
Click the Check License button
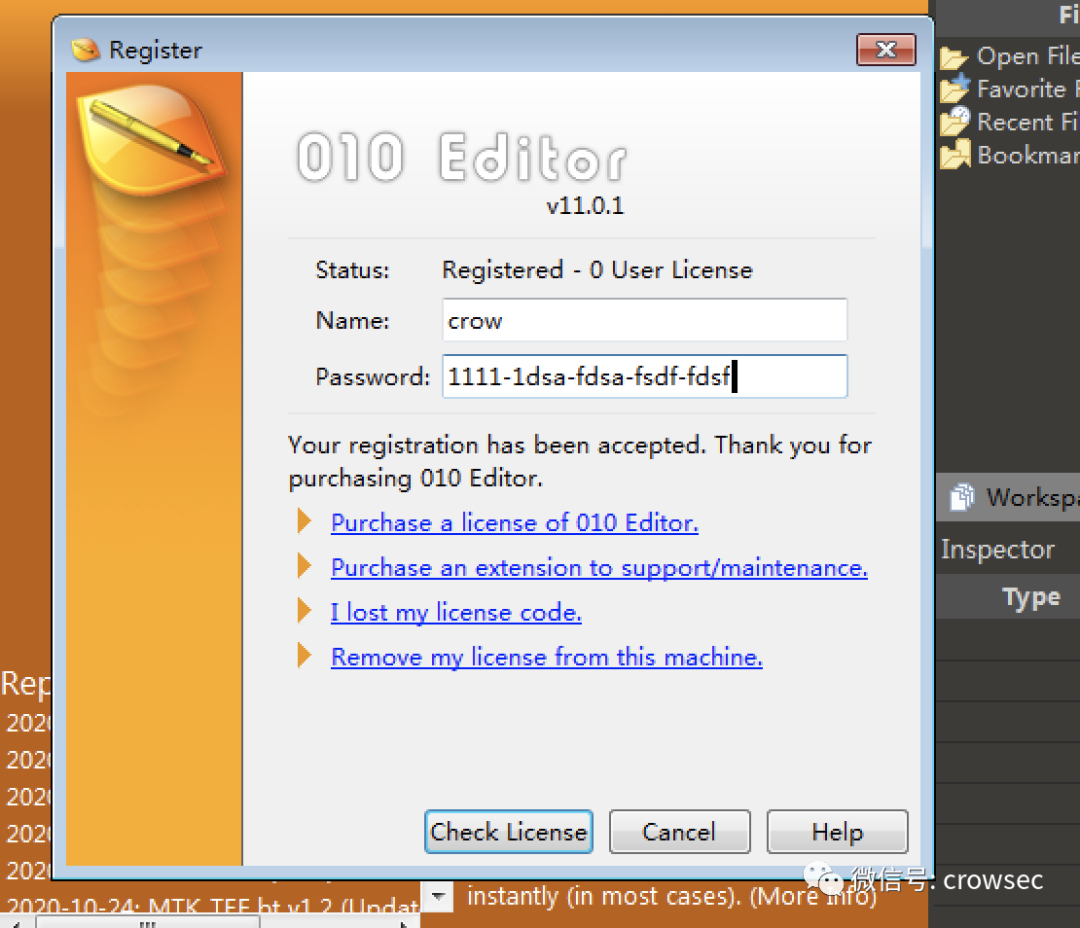pyautogui.click(x=508, y=832)
